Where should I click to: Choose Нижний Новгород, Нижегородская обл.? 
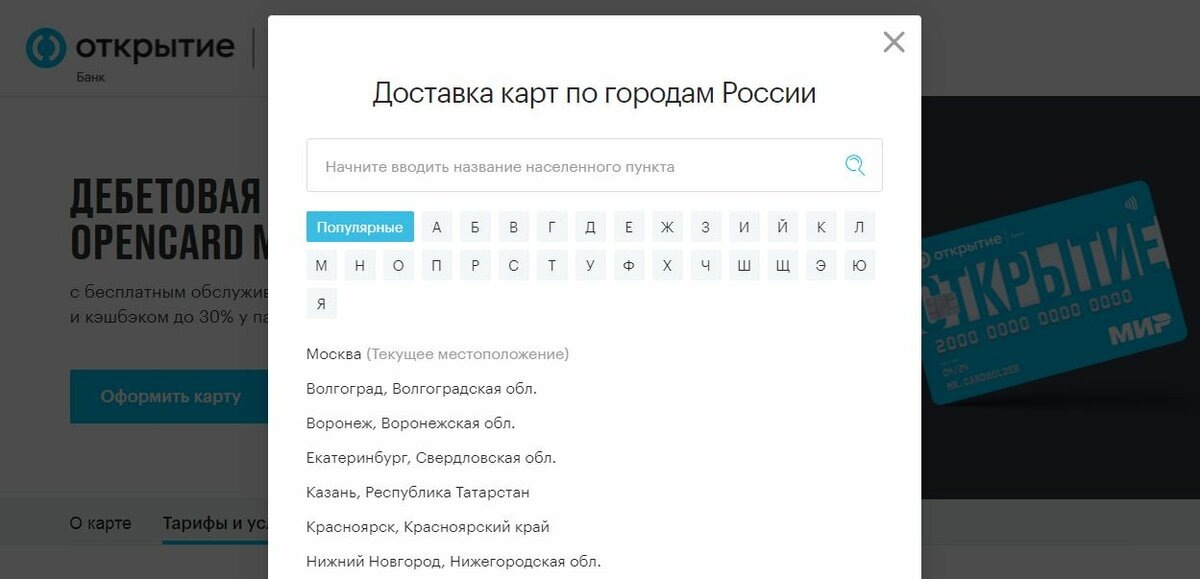(x=454, y=562)
